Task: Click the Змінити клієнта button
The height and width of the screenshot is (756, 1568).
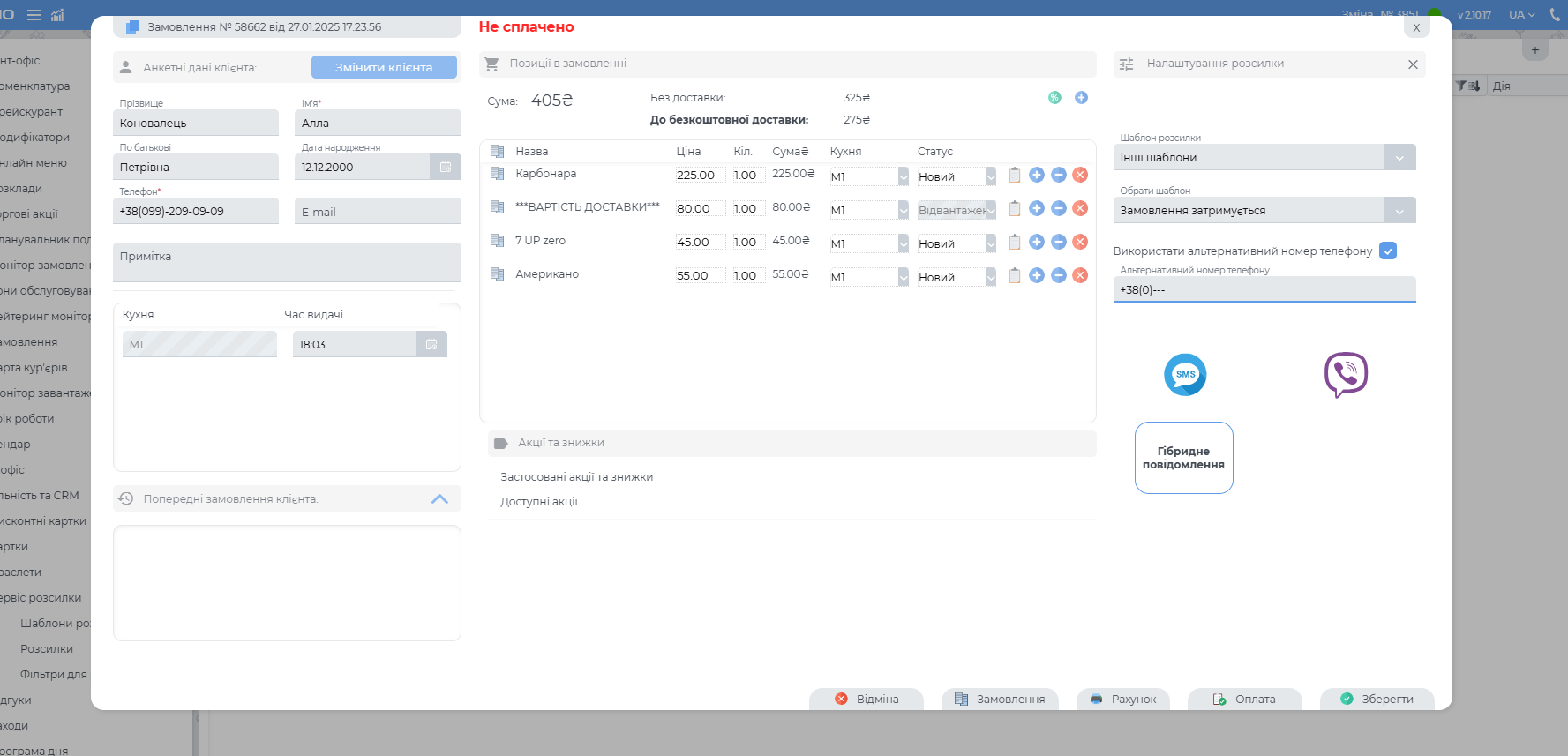Action: point(384,67)
